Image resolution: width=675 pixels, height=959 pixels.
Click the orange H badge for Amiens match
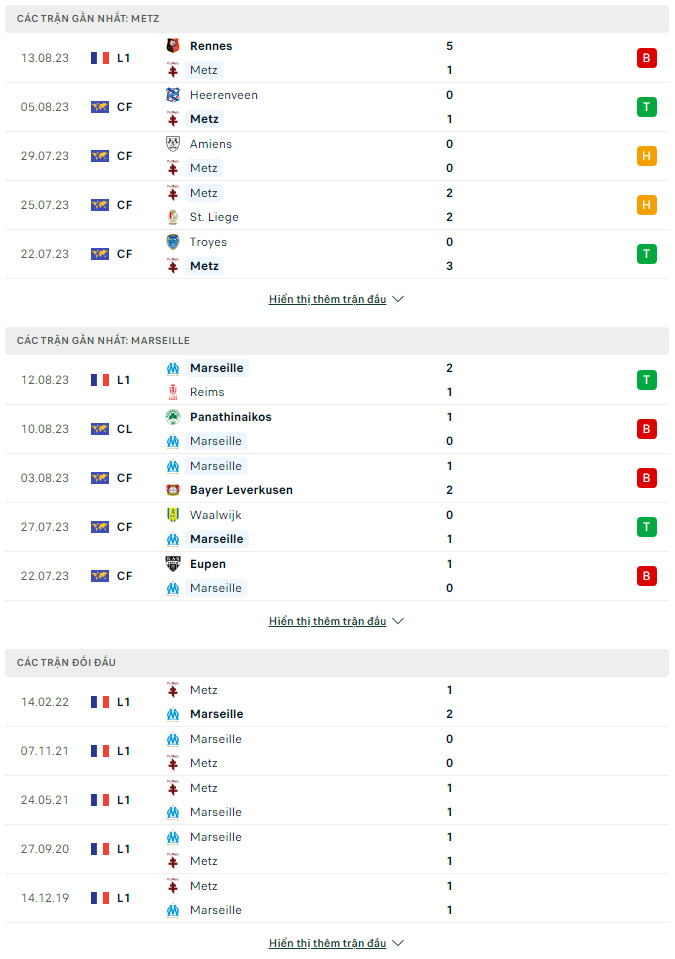646,156
